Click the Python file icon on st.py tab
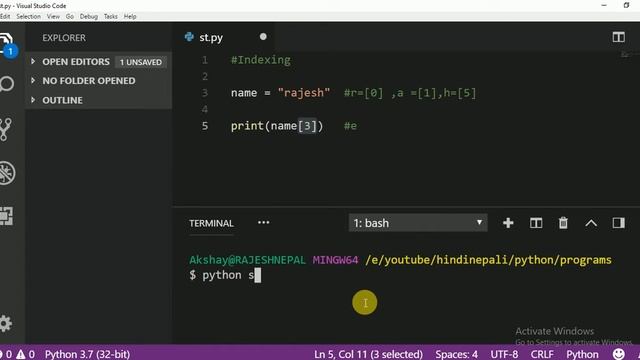 189,37
